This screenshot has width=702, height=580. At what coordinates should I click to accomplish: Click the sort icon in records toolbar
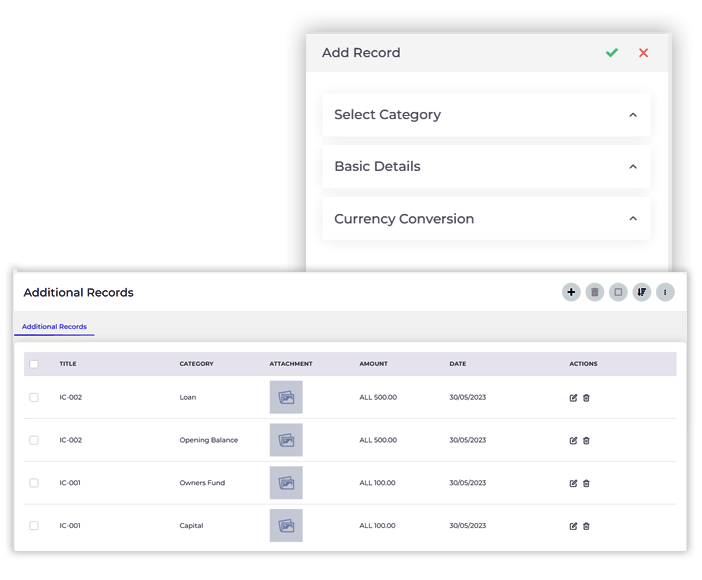click(x=642, y=292)
